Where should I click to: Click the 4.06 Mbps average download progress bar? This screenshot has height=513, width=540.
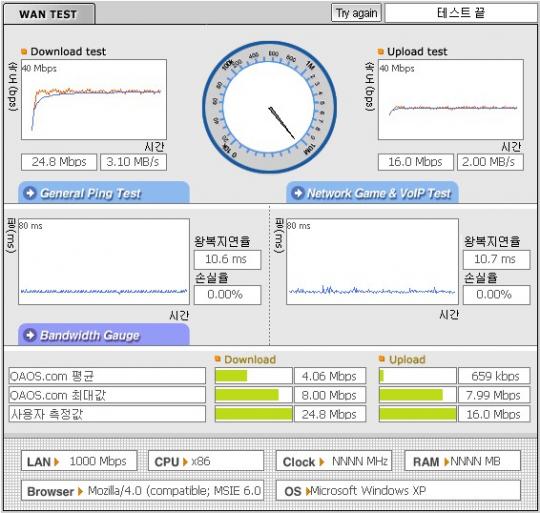click(253, 376)
